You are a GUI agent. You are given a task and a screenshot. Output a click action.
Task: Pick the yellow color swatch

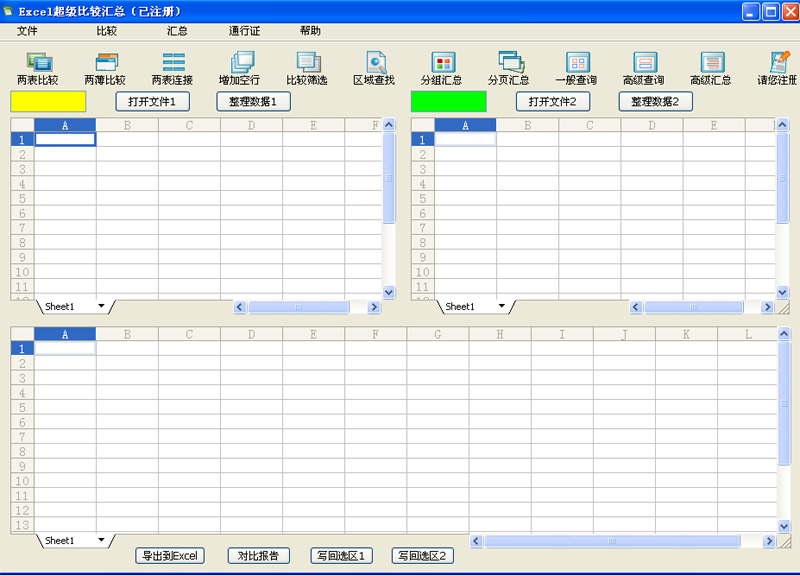pos(48,102)
